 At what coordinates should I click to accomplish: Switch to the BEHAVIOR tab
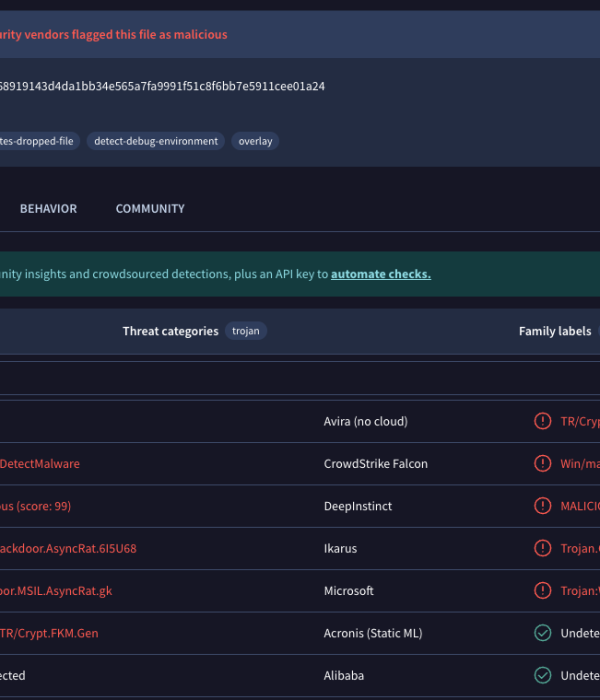48,209
